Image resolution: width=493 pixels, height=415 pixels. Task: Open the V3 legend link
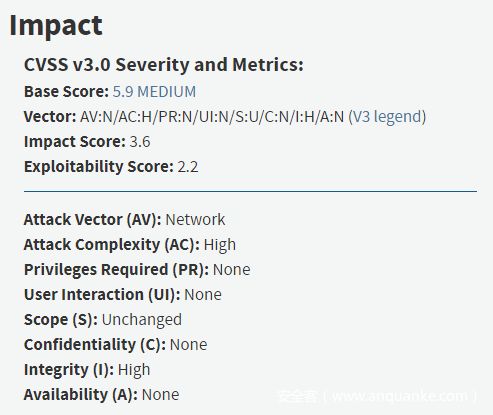[387, 117]
